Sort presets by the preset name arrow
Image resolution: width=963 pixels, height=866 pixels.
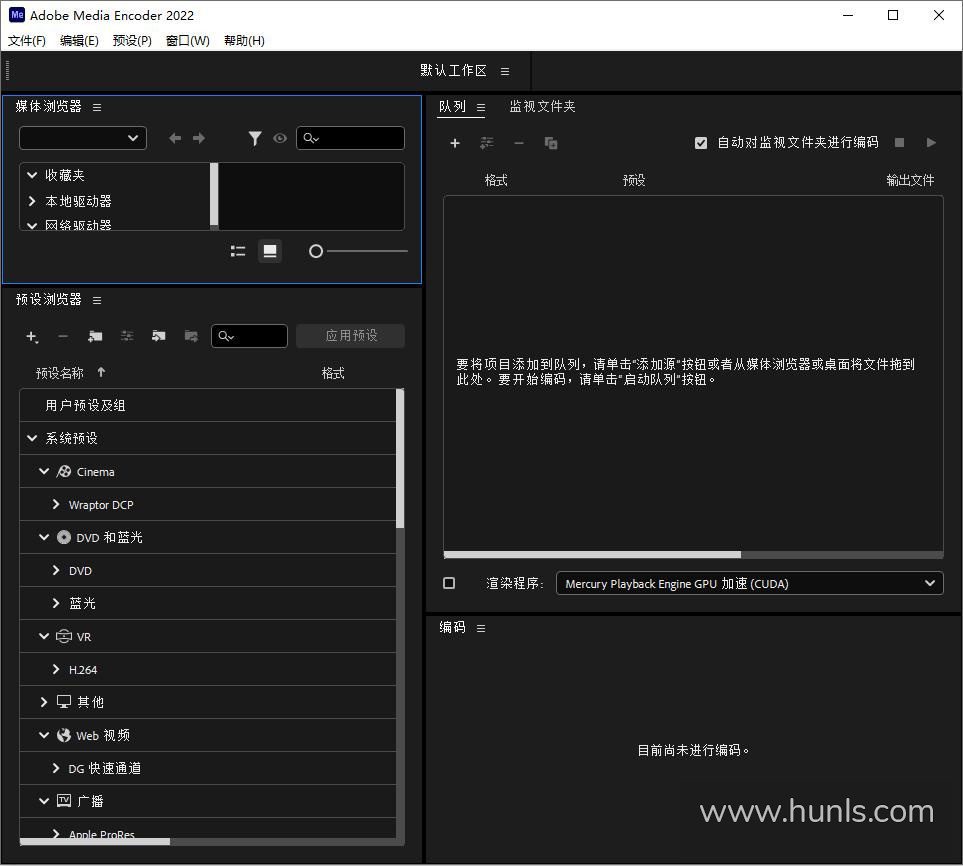point(101,372)
